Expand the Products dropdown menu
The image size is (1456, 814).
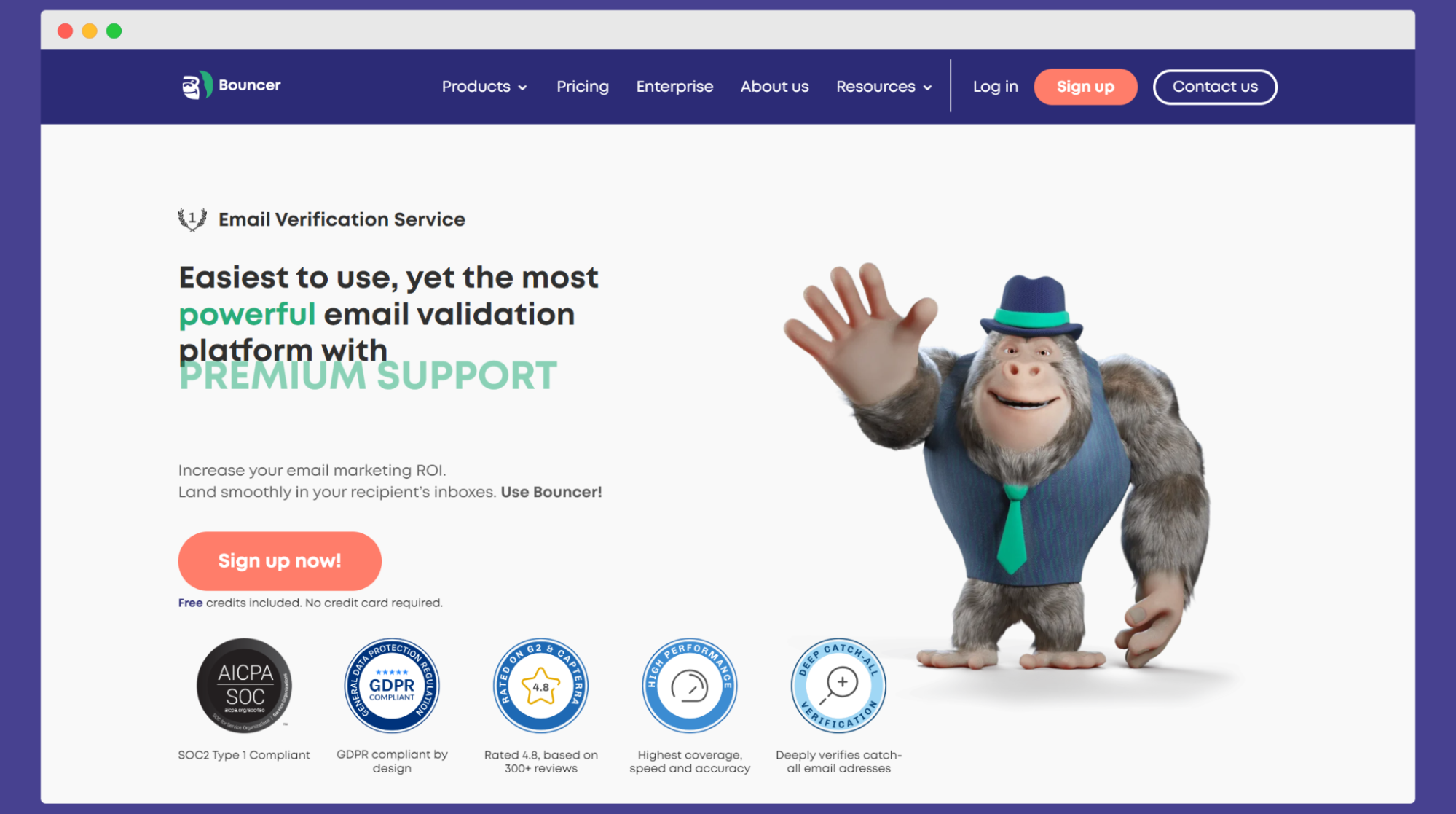pyautogui.click(x=485, y=86)
